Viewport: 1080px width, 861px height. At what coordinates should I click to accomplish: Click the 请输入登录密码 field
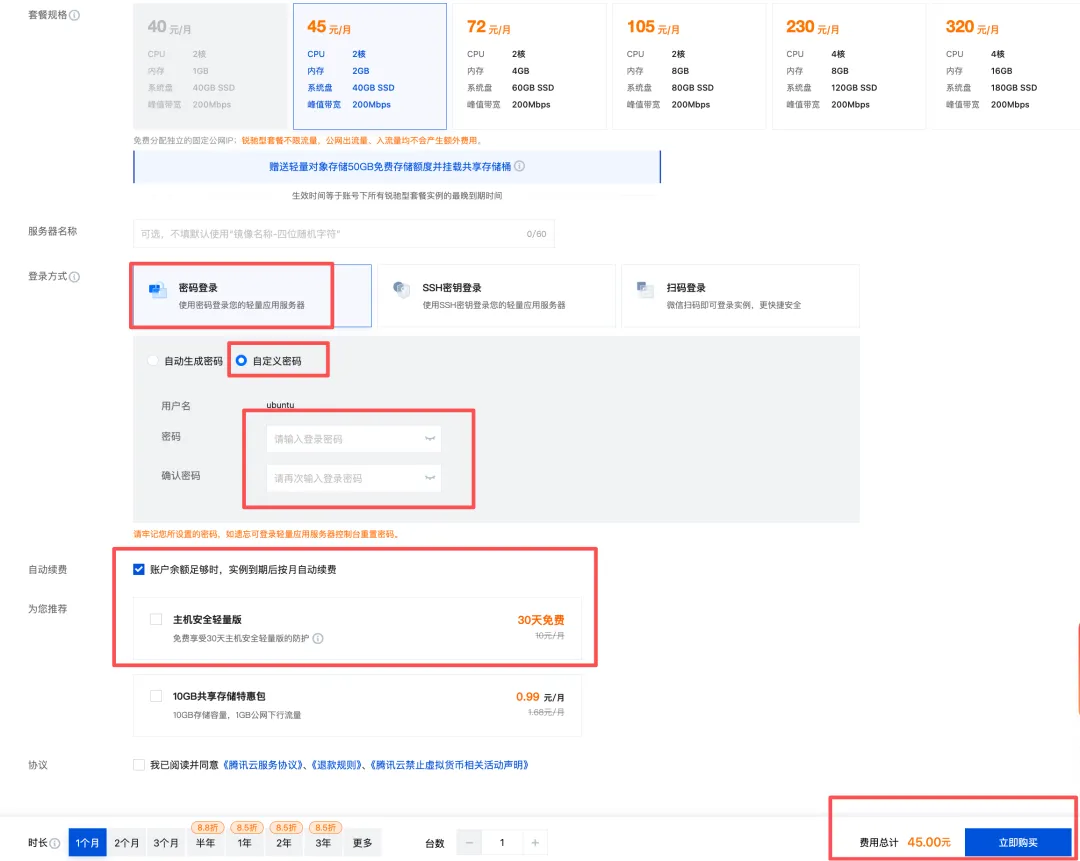tap(353, 439)
